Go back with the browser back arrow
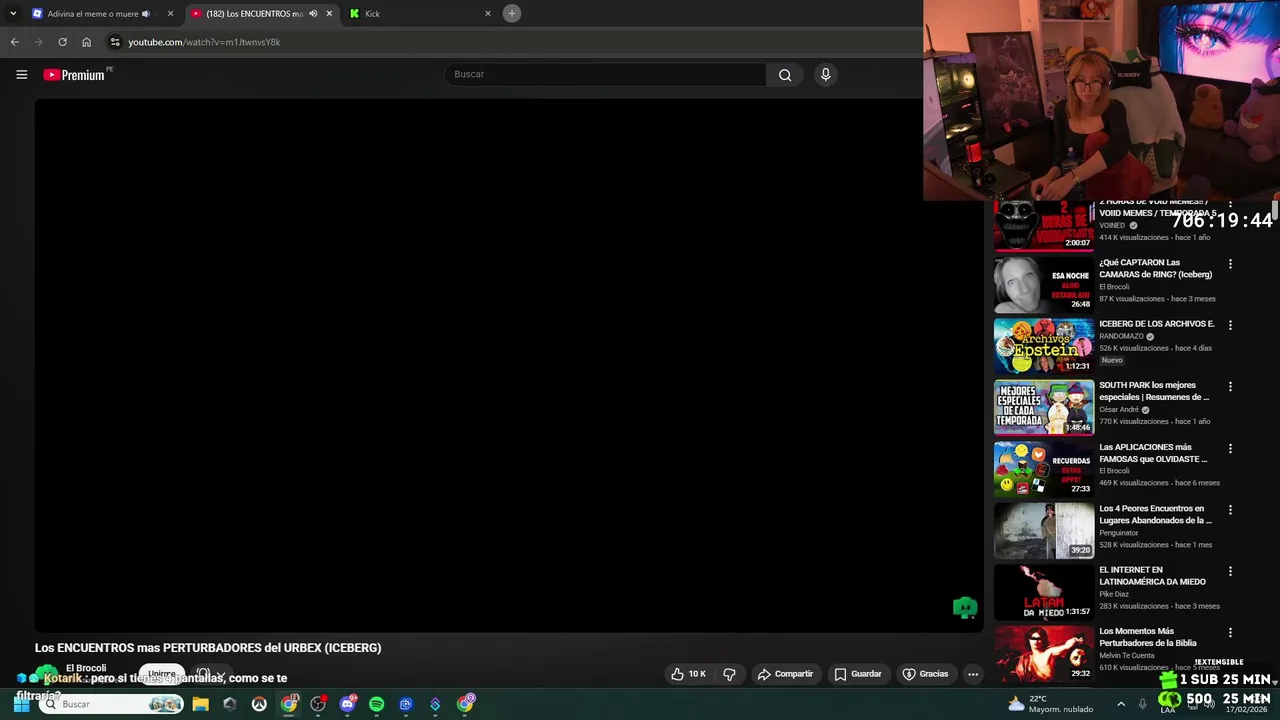 pos(14,42)
